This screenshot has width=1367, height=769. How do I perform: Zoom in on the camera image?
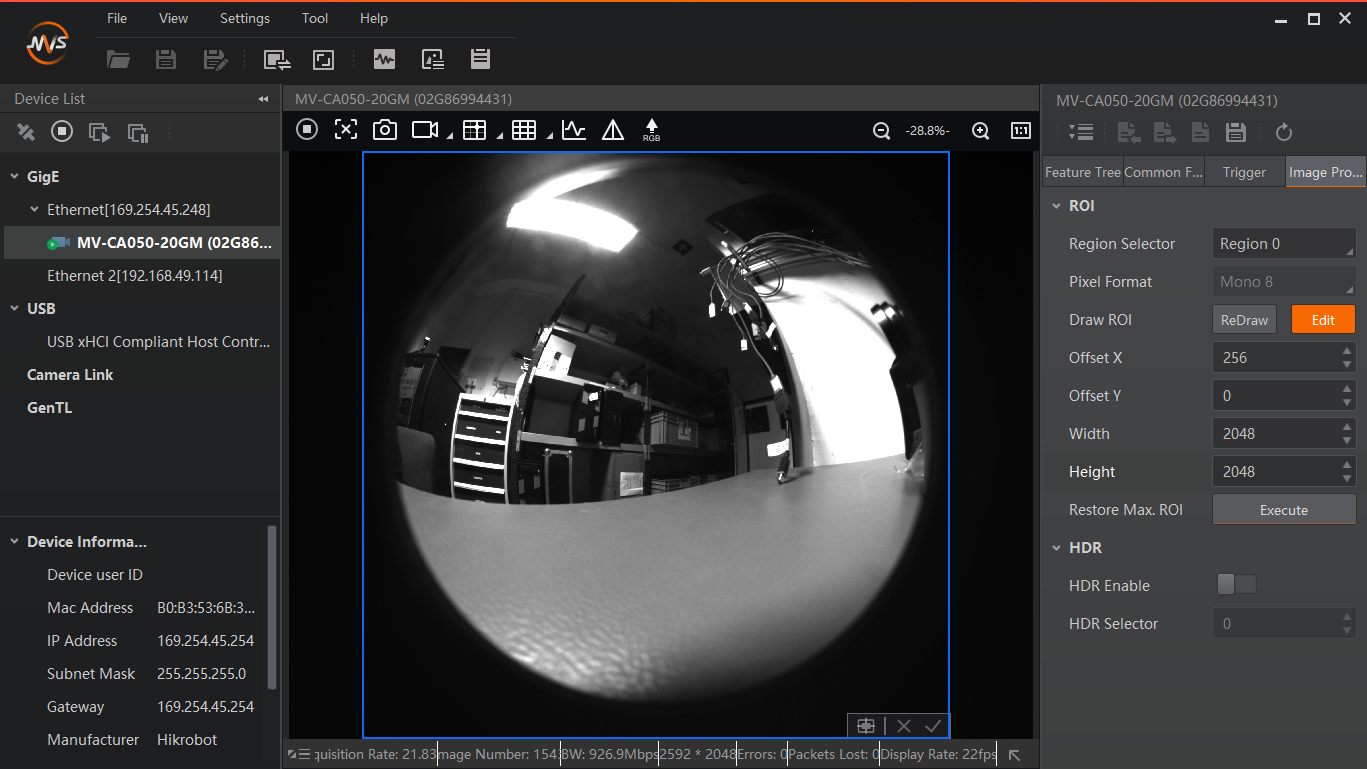tap(981, 130)
